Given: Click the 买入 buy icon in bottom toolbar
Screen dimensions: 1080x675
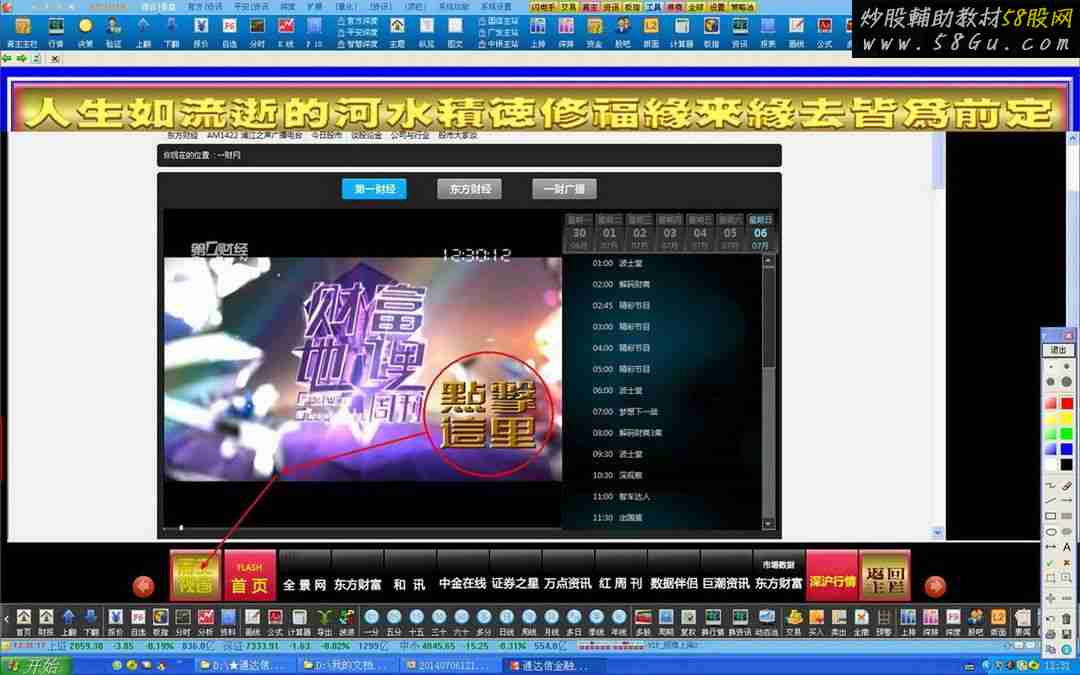Looking at the screenshot, I should [816, 621].
